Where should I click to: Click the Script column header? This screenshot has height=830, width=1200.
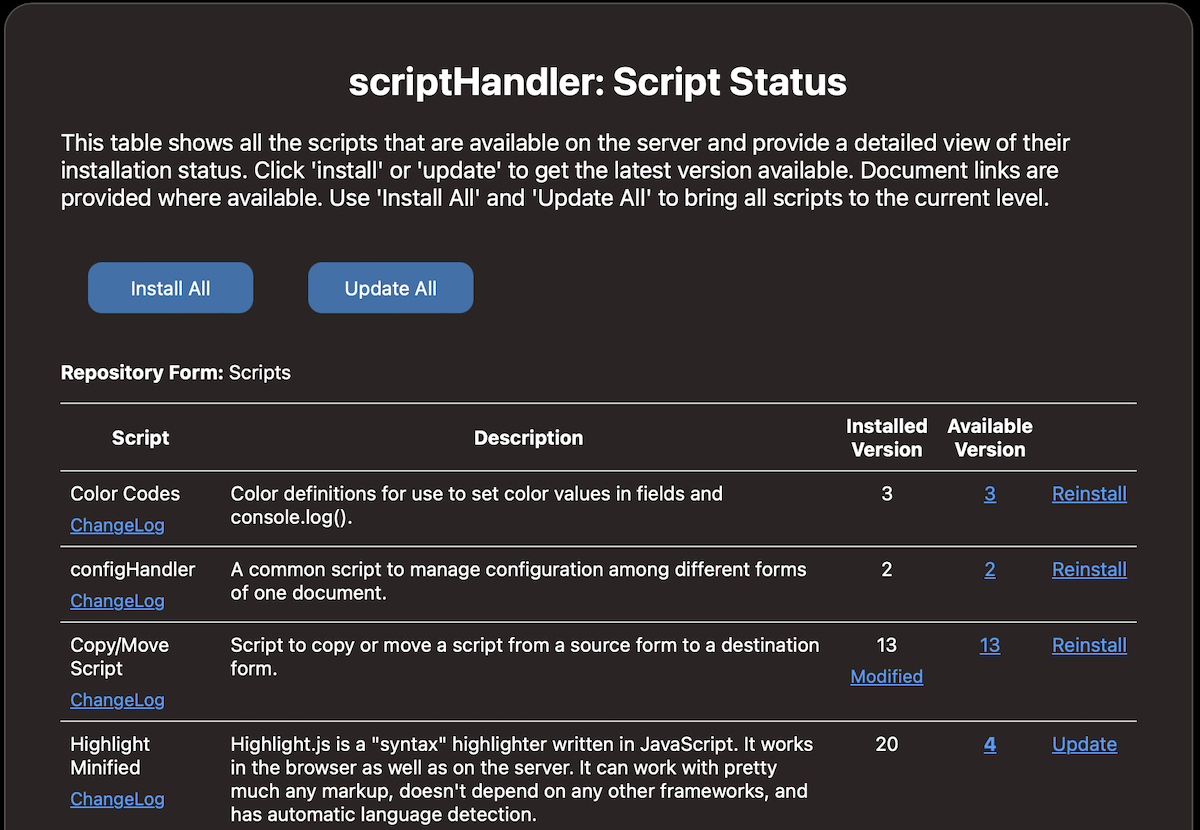140,437
